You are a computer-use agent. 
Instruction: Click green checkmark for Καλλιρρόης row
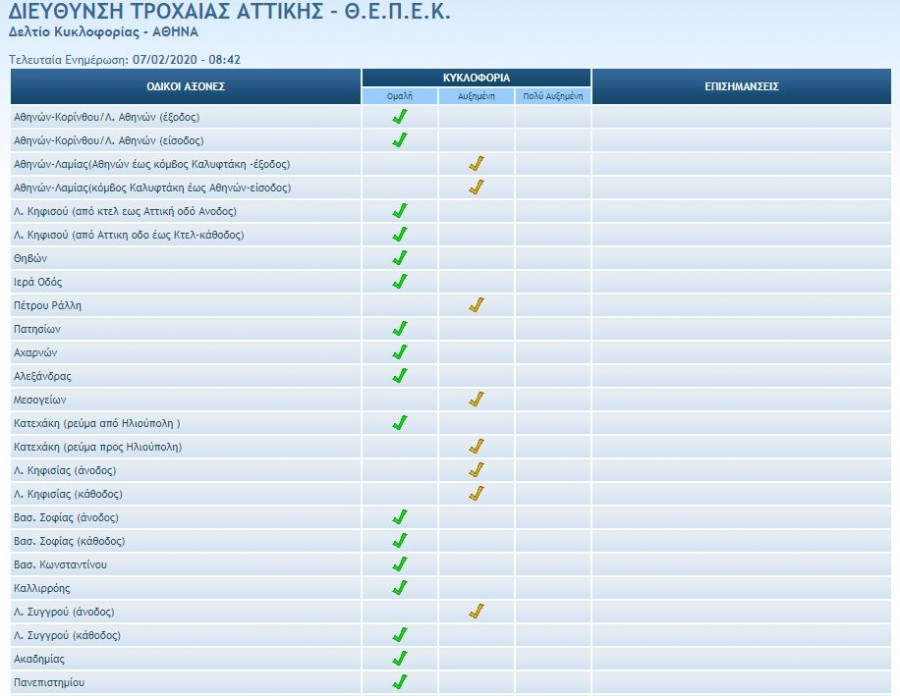[400, 587]
